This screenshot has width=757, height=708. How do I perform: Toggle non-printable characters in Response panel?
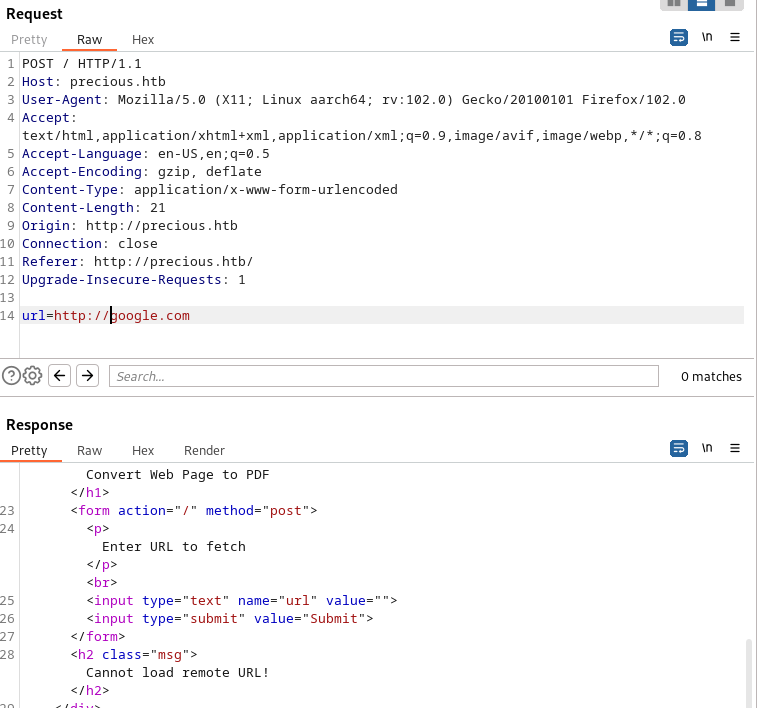pos(707,448)
